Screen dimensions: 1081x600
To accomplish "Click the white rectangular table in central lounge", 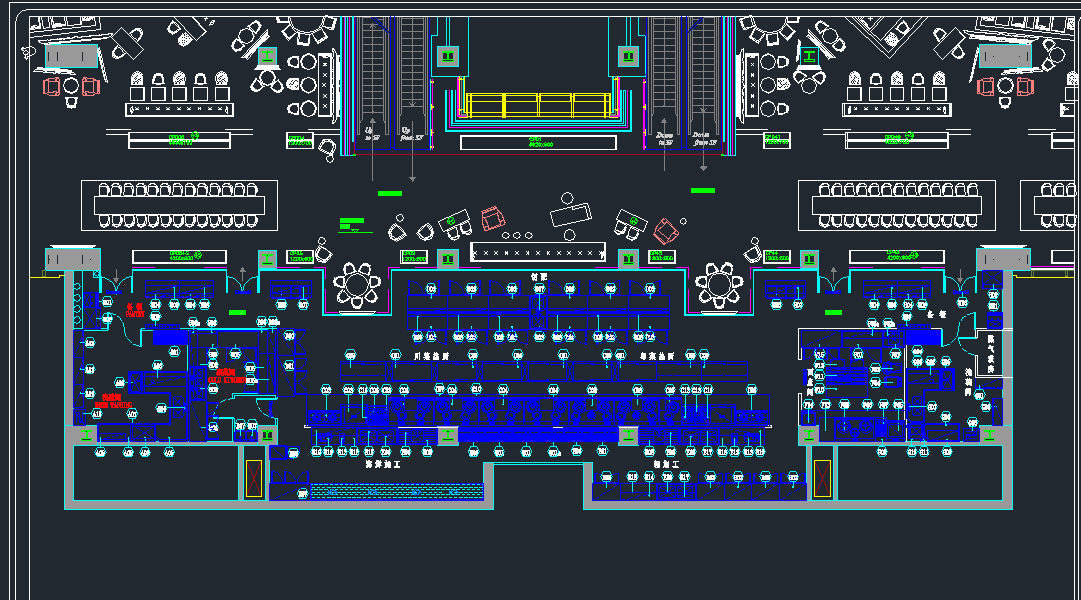I will point(573,213).
